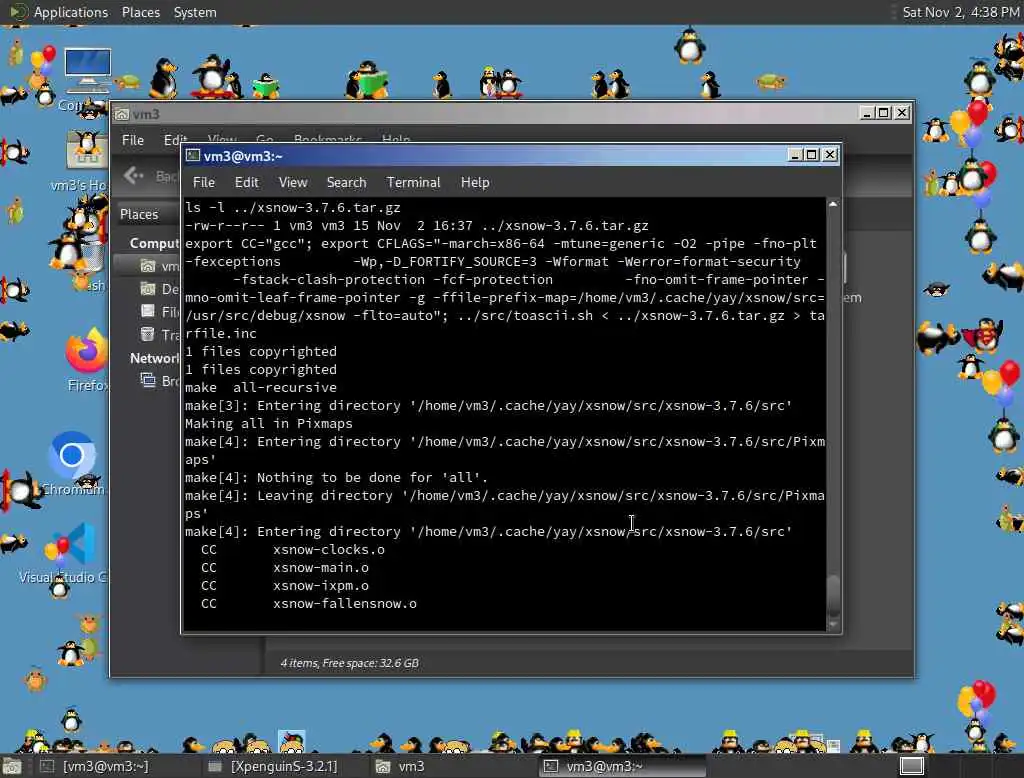Click the clock showing Sat Nov 2, 4:38 PM
Screen dimensions: 1024x778
pyautogui.click(x=960, y=12)
